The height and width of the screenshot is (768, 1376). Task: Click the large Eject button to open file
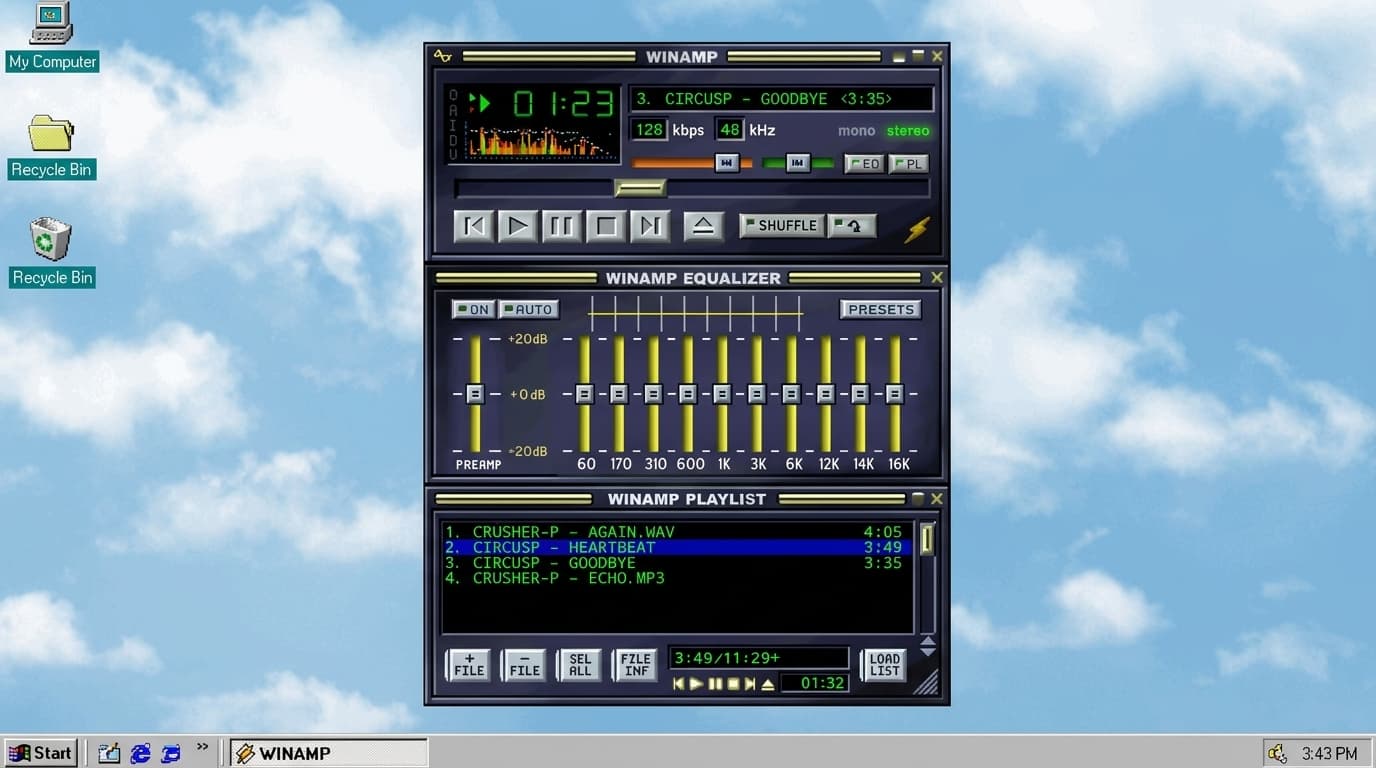point(703,226)
